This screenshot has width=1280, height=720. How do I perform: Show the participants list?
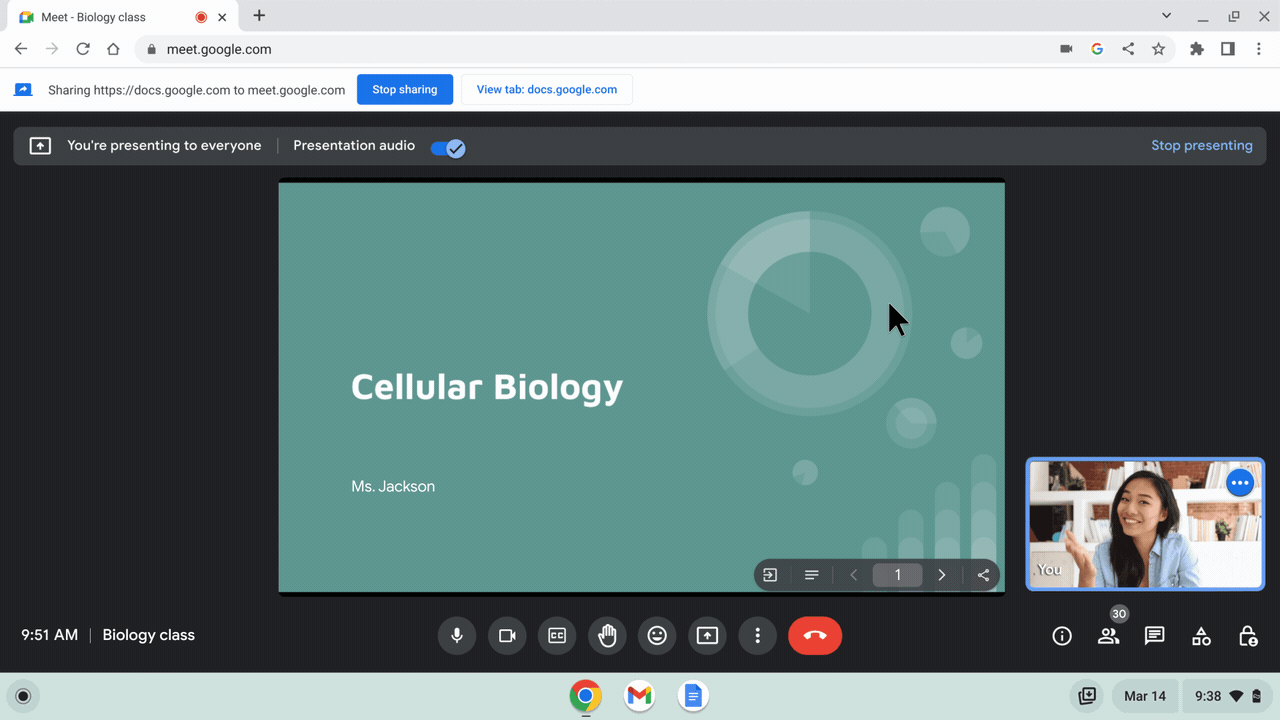(x=1108, y=636)
